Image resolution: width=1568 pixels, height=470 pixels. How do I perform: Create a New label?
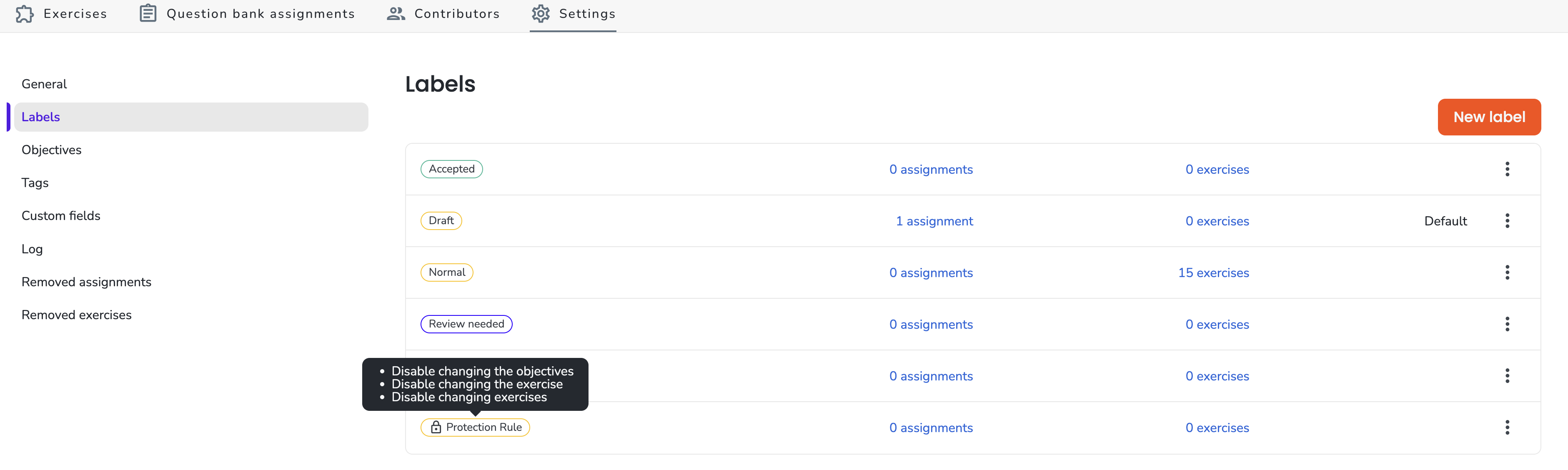(1489, 117)
